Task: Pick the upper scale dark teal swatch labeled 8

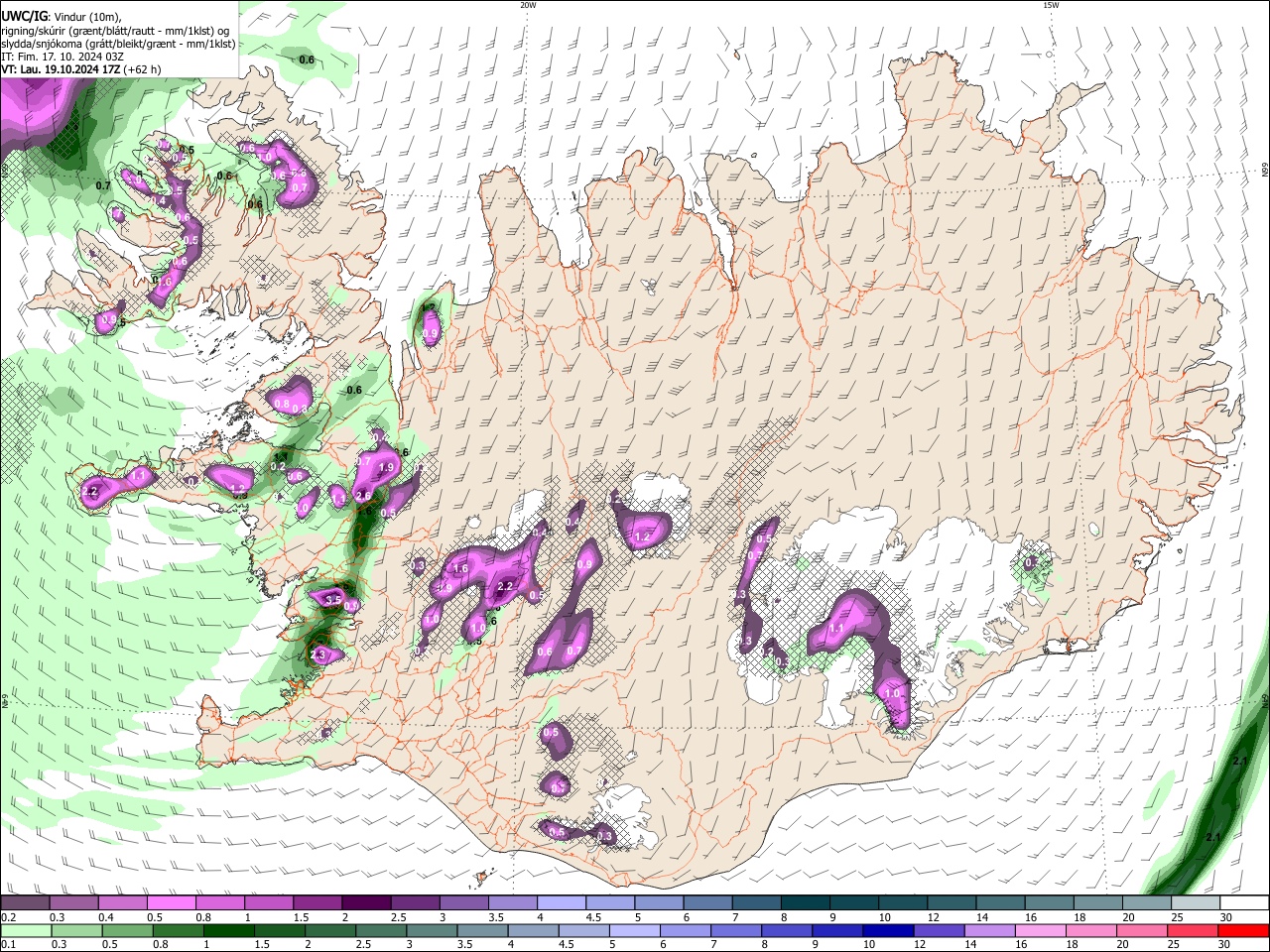Action: pos(806,903)
